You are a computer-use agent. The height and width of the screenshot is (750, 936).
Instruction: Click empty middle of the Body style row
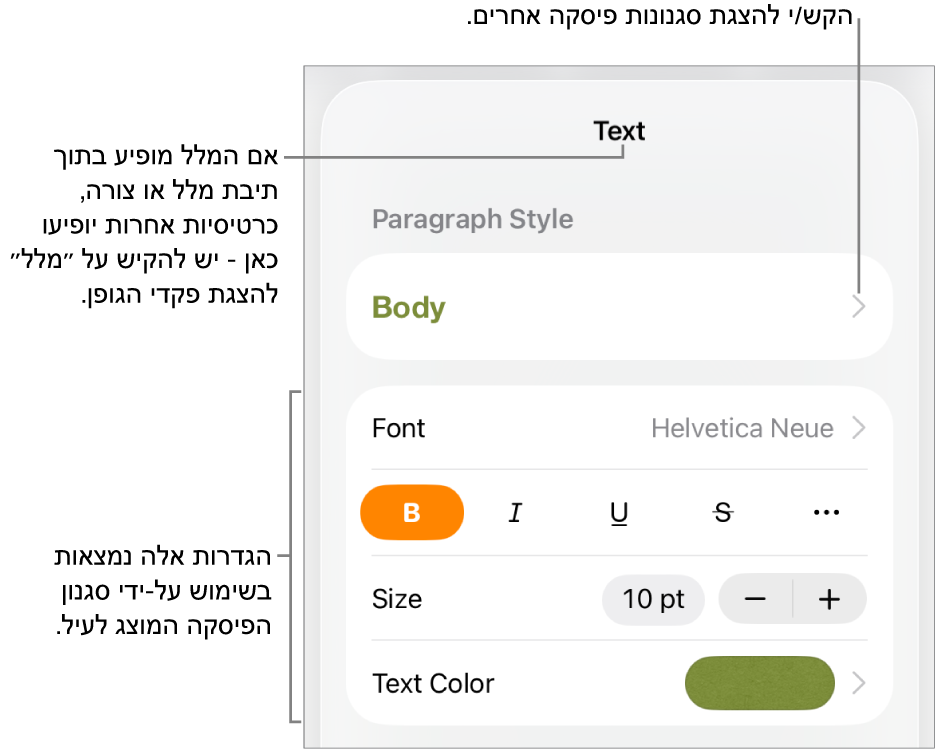[x=640, y=307]
